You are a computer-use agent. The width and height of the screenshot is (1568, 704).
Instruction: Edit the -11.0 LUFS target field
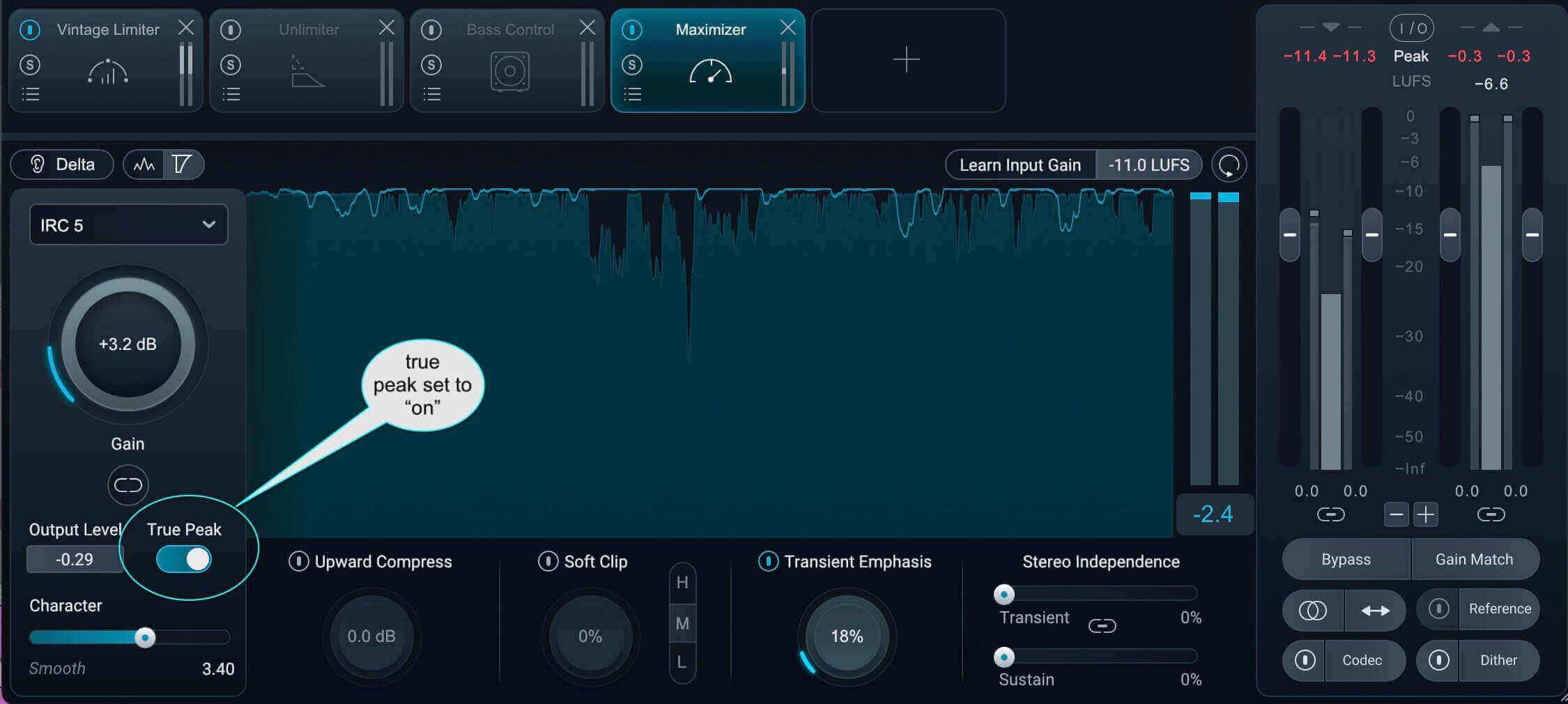point(1148,165)
